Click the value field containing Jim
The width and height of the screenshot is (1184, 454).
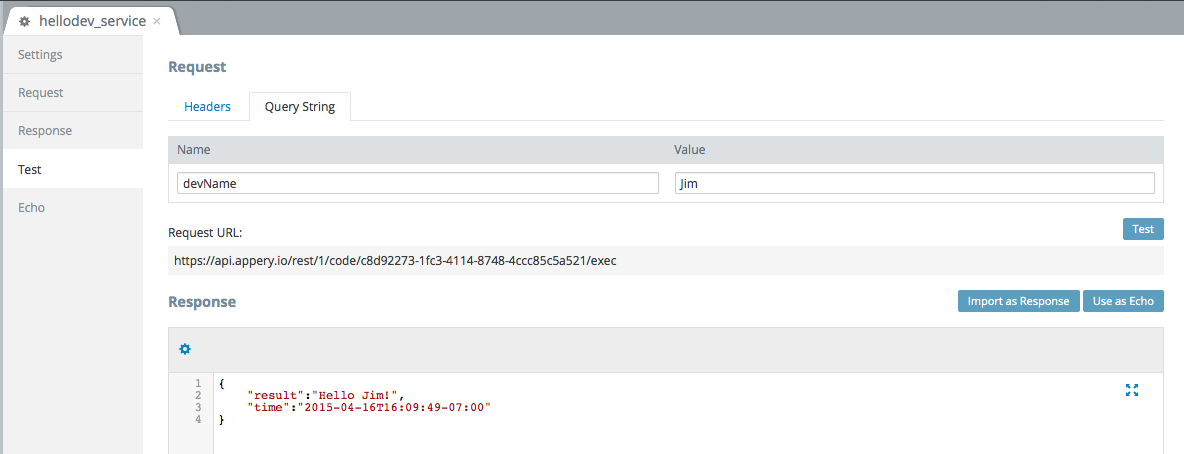pos(914,183)
